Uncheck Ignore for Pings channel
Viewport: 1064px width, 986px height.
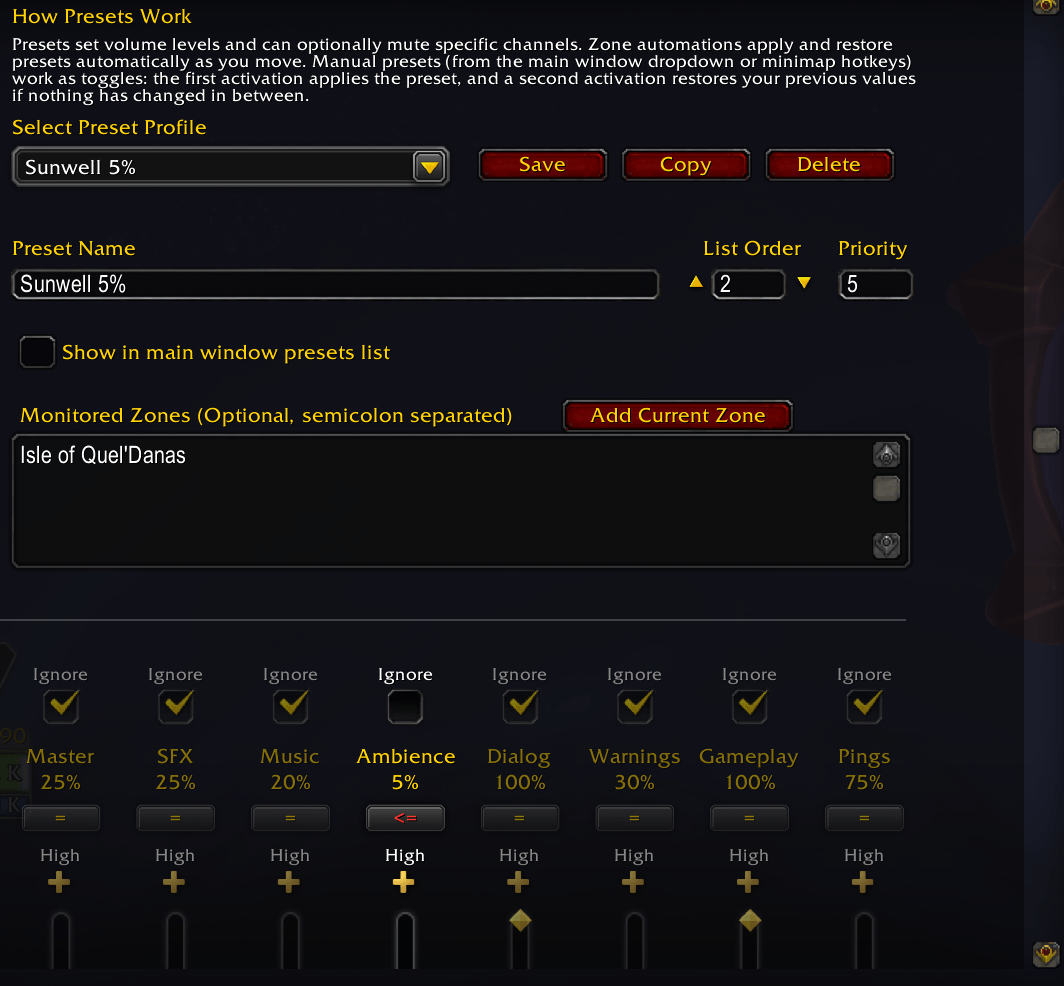click(864, 706)
